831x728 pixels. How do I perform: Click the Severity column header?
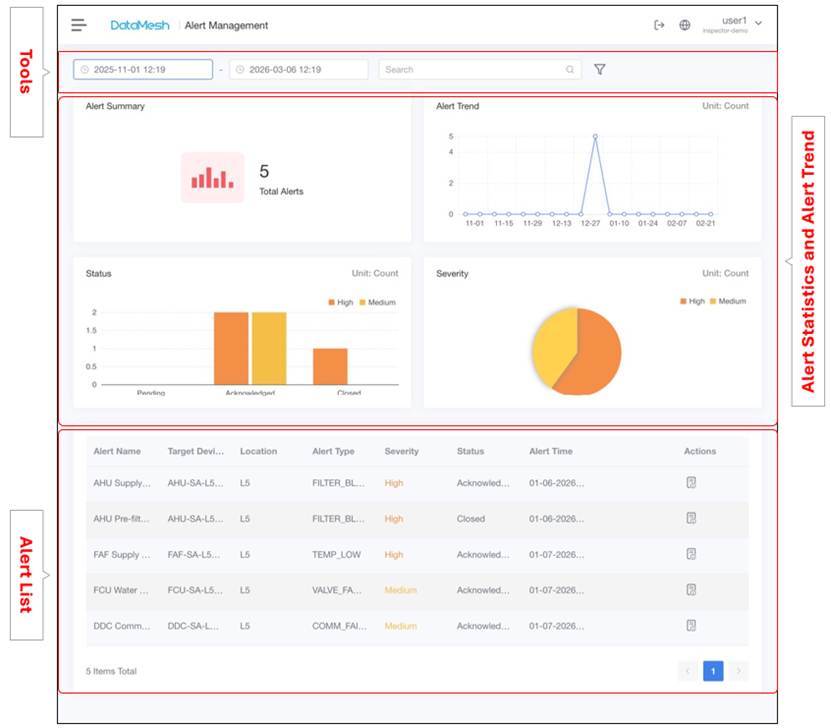pos(401,451)
